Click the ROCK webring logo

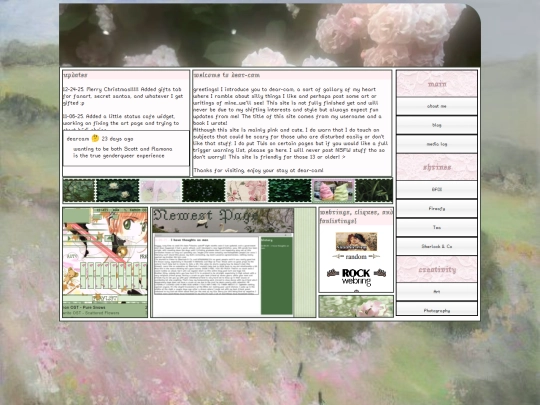coord(356,277)
